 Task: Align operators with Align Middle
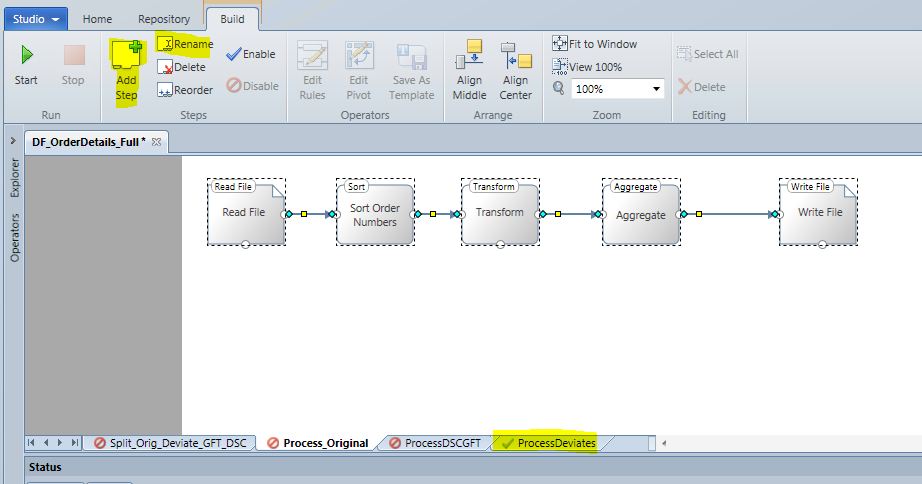click(469, 70)
